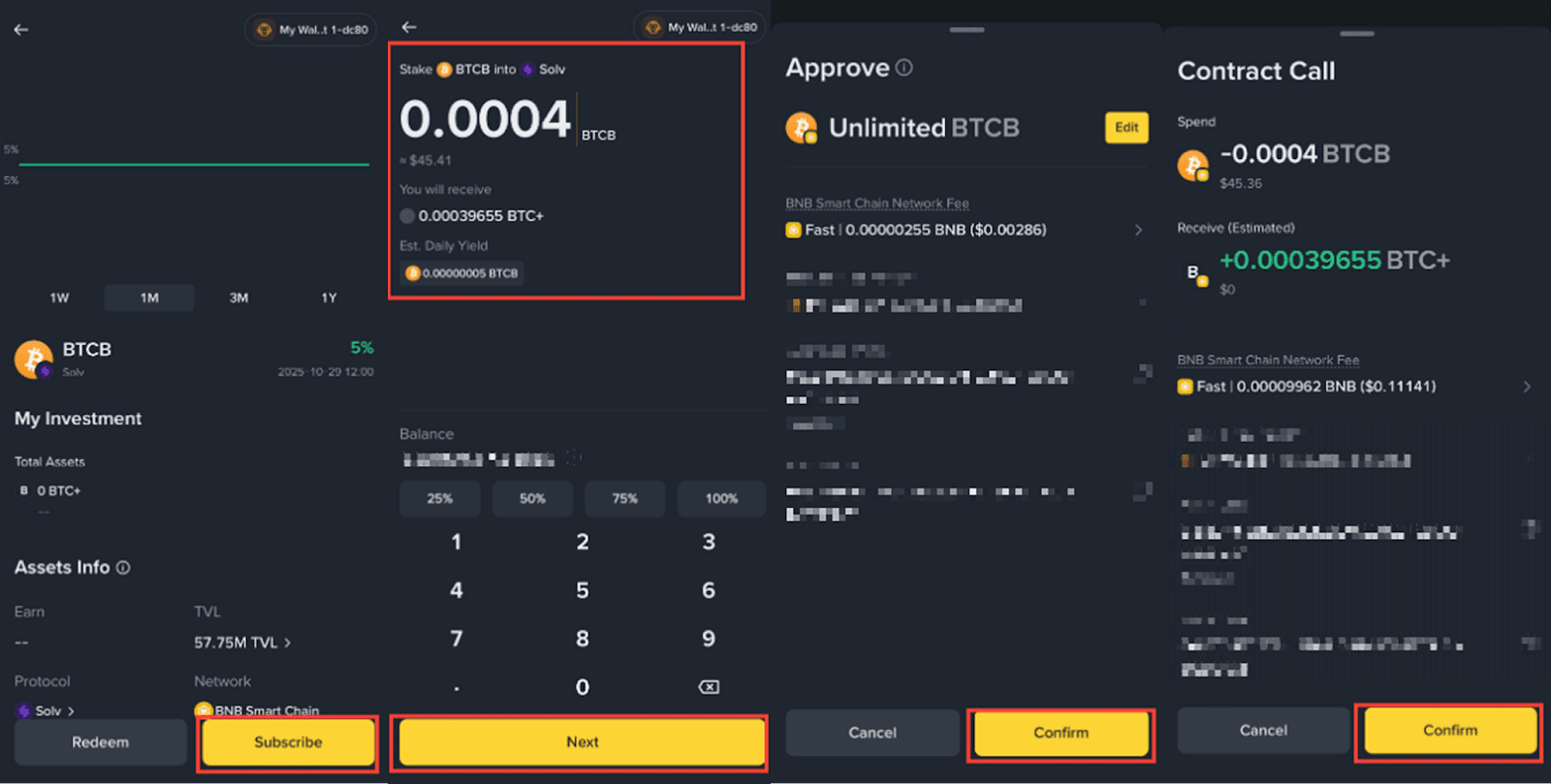Image resolution: width=1551 pixels, height=784 pixels.
Task: Tap the backspace key on the keypad
Action: pos(709,687)
